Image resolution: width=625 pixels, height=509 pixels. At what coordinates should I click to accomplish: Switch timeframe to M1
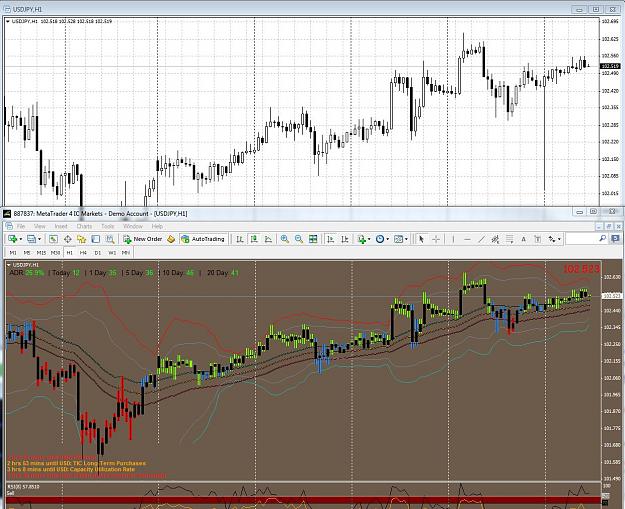point(13,253)
